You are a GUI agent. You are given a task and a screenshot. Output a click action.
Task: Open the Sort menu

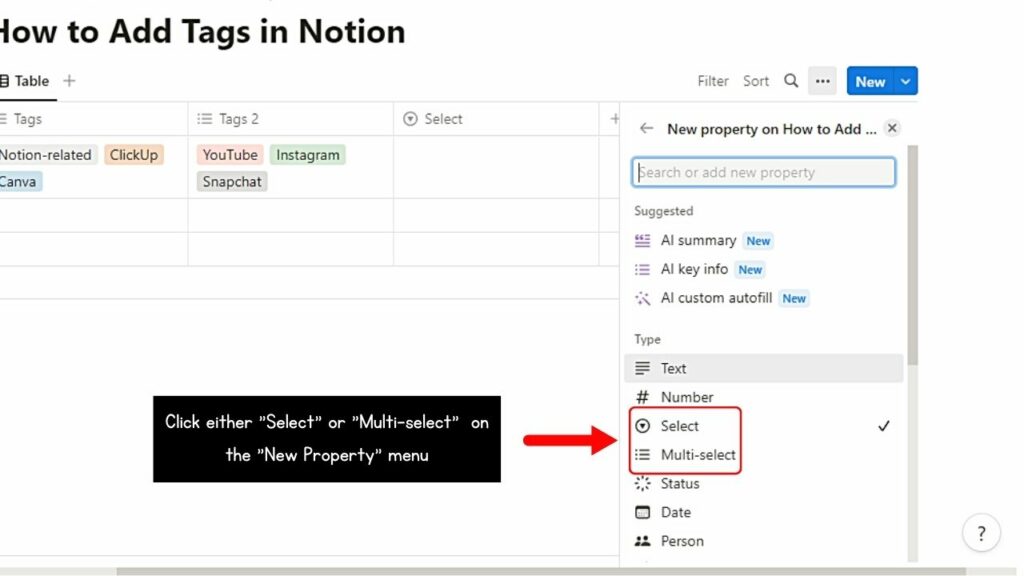(756, 81)
